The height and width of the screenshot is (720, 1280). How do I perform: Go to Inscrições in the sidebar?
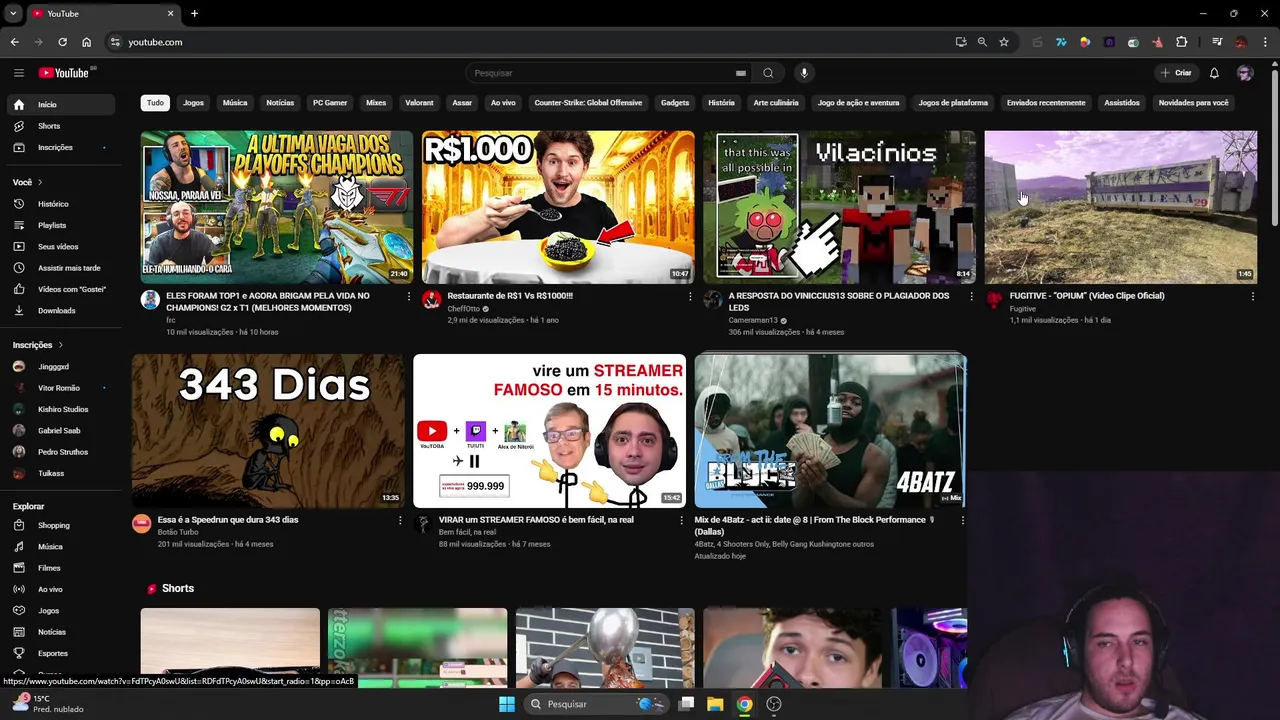click(x=60, y=147)
